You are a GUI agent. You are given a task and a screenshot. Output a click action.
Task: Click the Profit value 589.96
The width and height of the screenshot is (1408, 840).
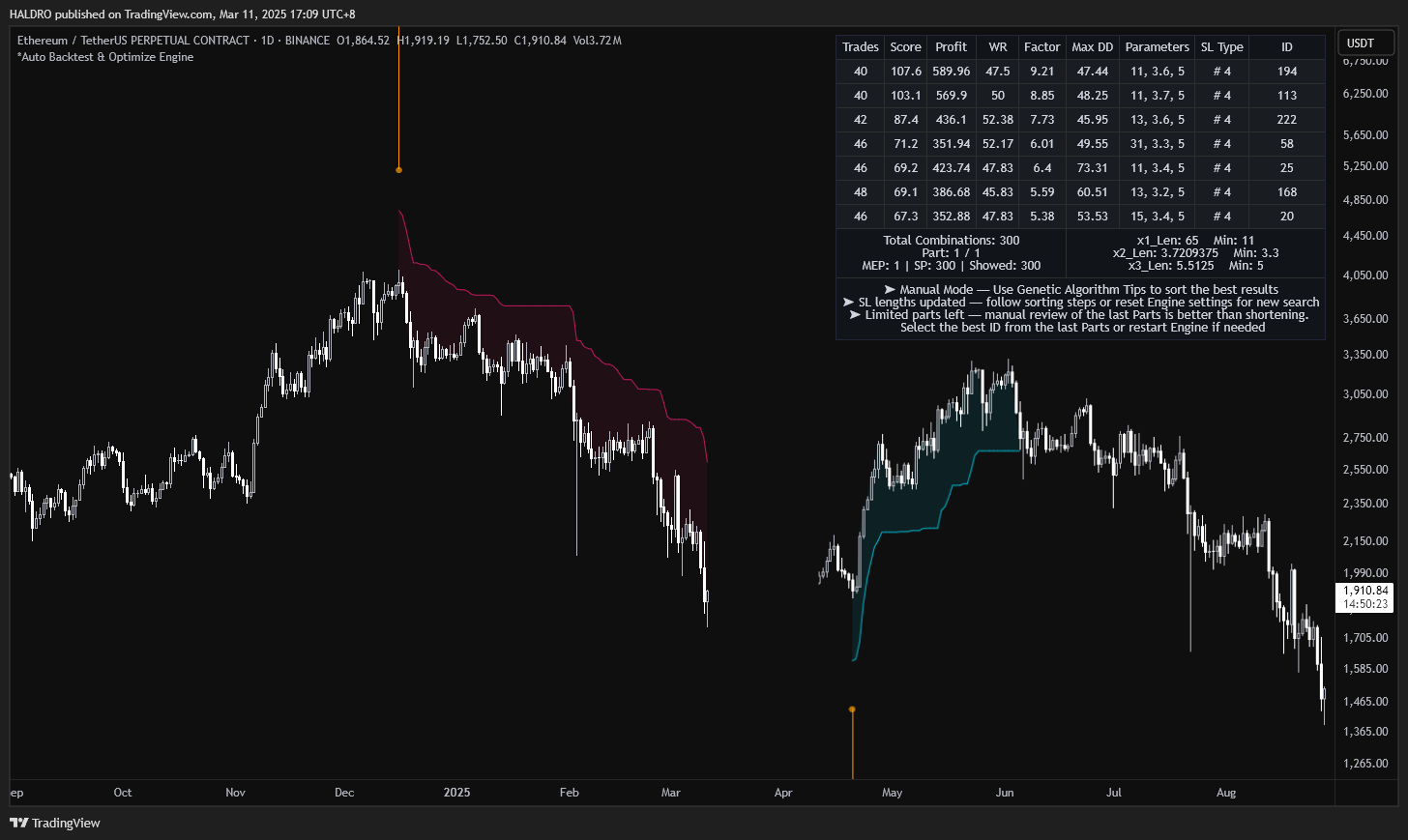point(952,72)
